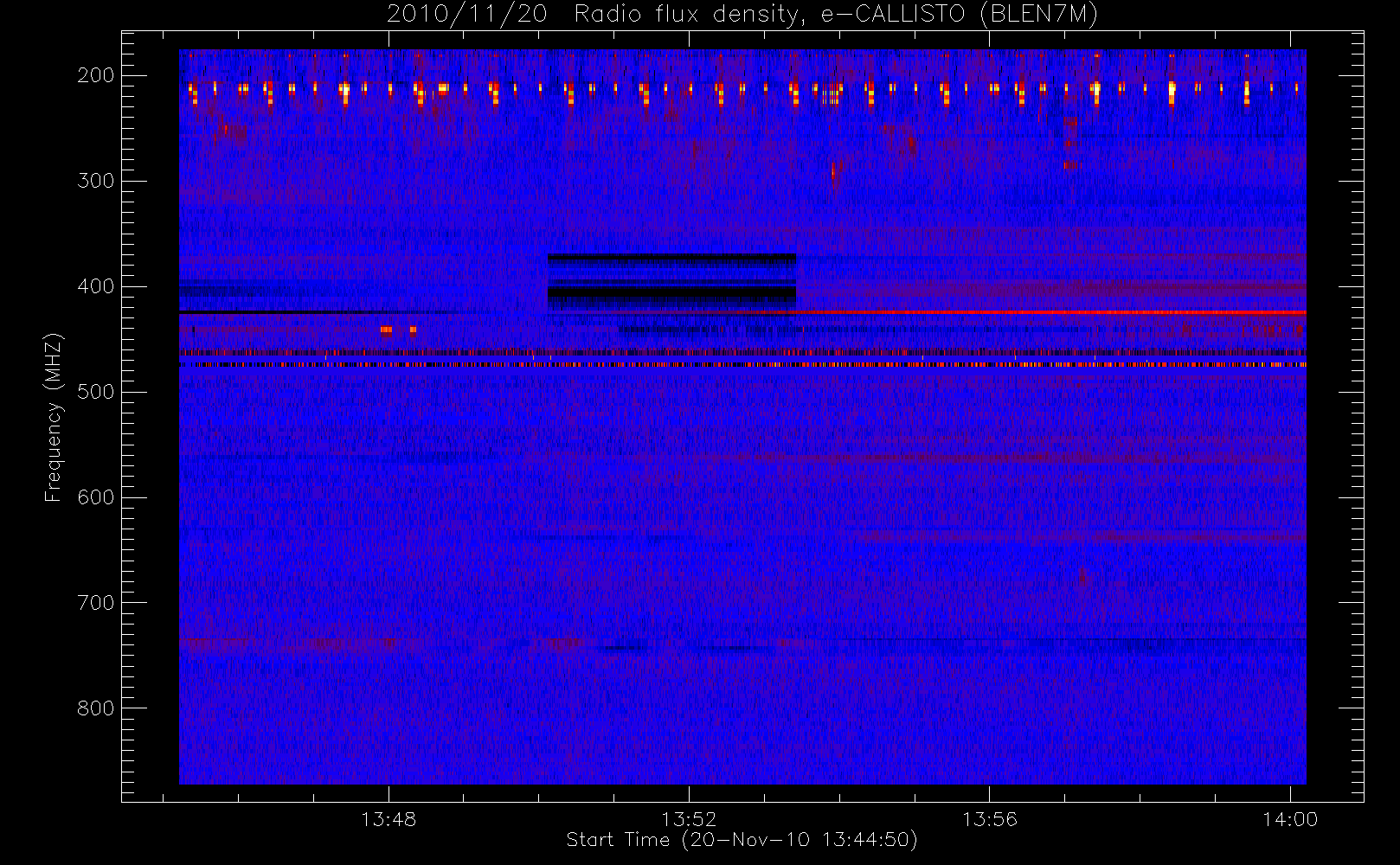This screenshot has height=865, width=1400.
Task: Click the 13:48 time tick label
Action: 389,818
